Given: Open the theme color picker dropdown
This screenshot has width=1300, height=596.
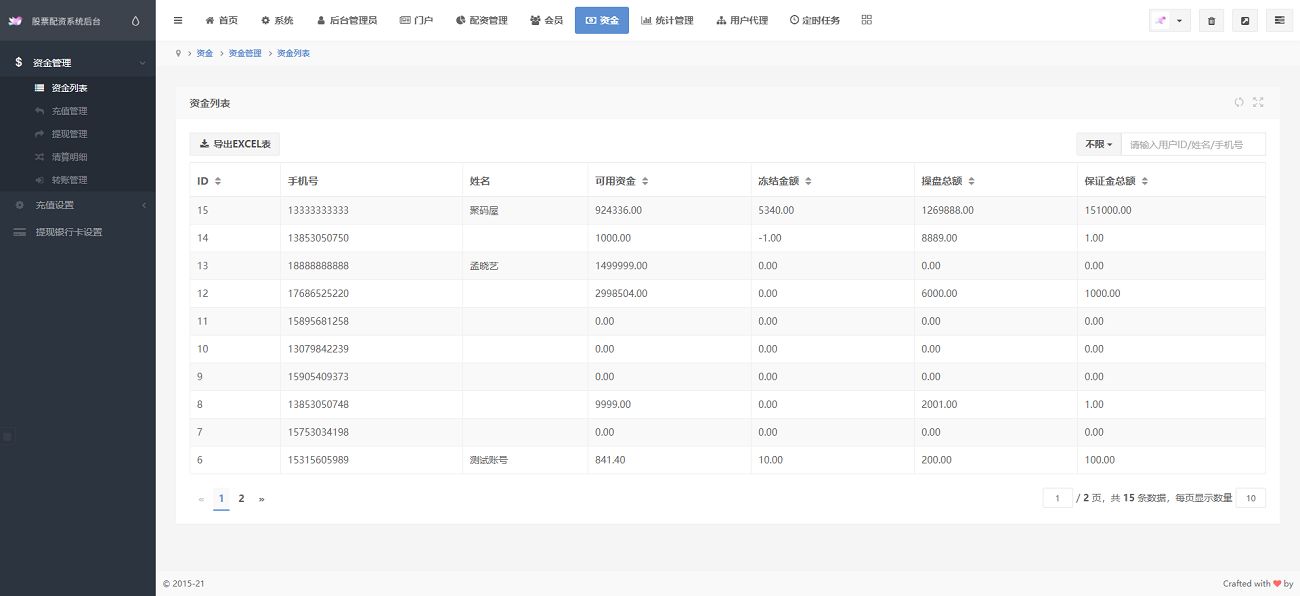Looking at the screenshot, I should (x=1169, y=21).
